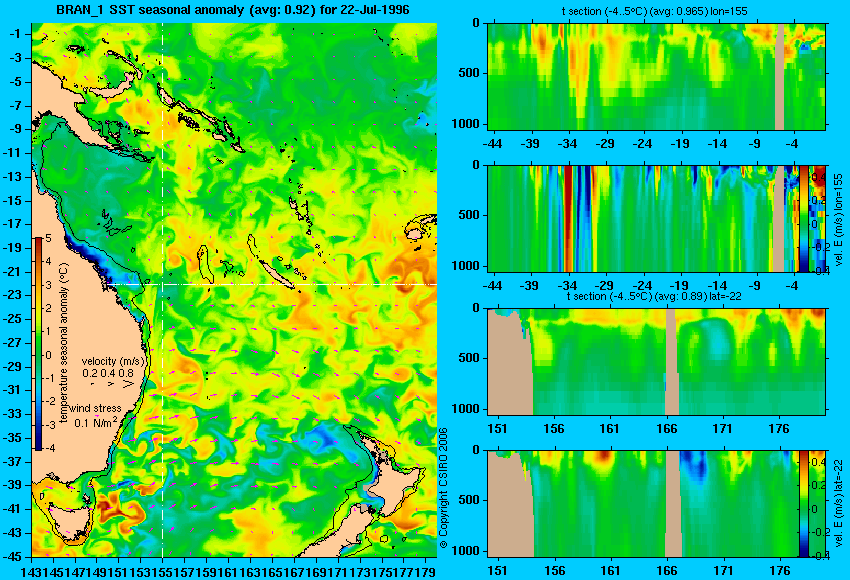Click depth "500" on the lon=155 velocity section
This screenshot has width=850, height=580.
point(469,215)
